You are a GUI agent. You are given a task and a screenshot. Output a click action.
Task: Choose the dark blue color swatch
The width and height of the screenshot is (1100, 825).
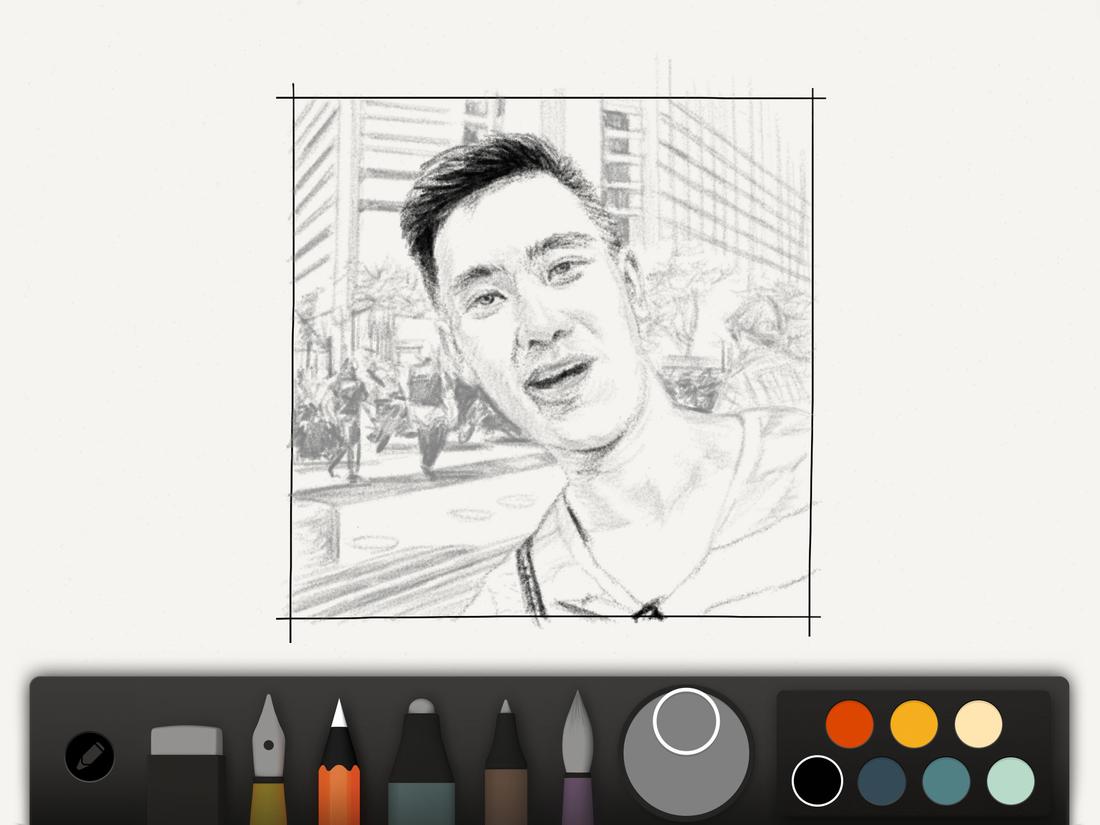[x=883, y=783]
